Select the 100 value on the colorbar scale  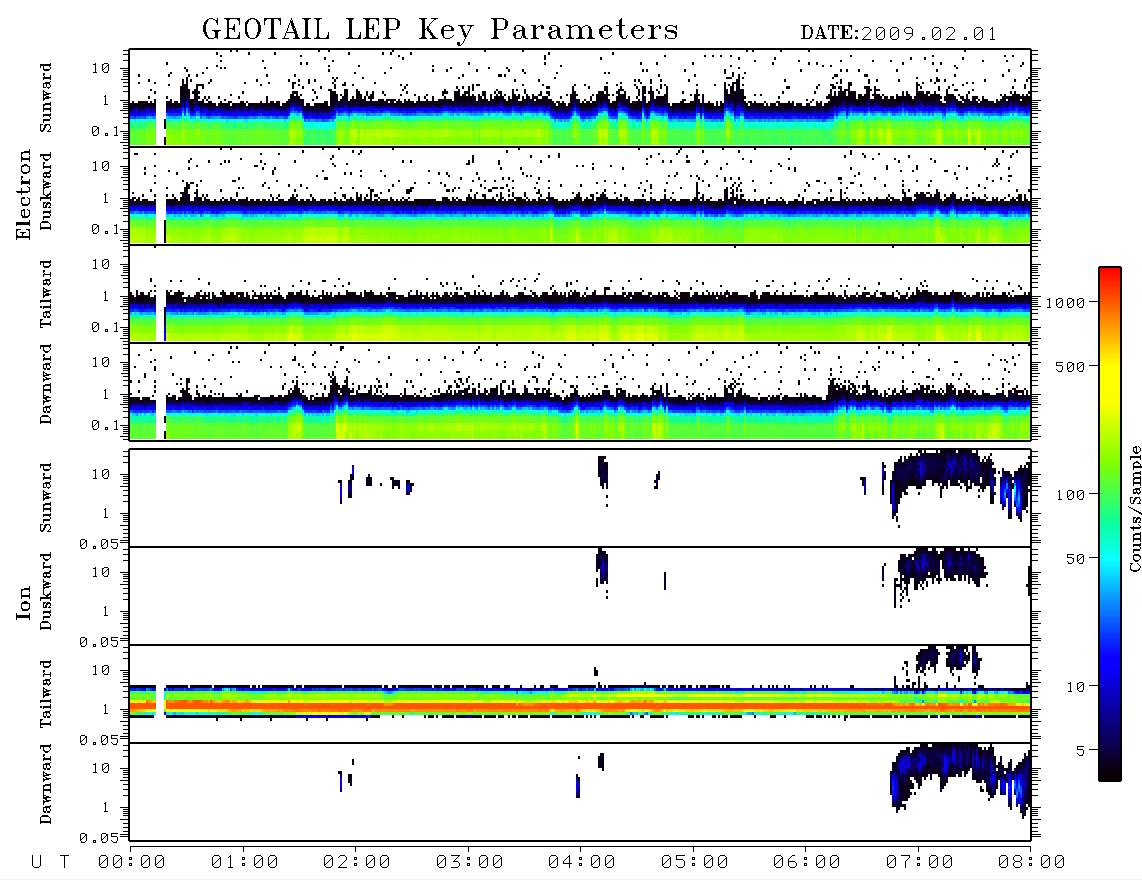click(1070, 495)
